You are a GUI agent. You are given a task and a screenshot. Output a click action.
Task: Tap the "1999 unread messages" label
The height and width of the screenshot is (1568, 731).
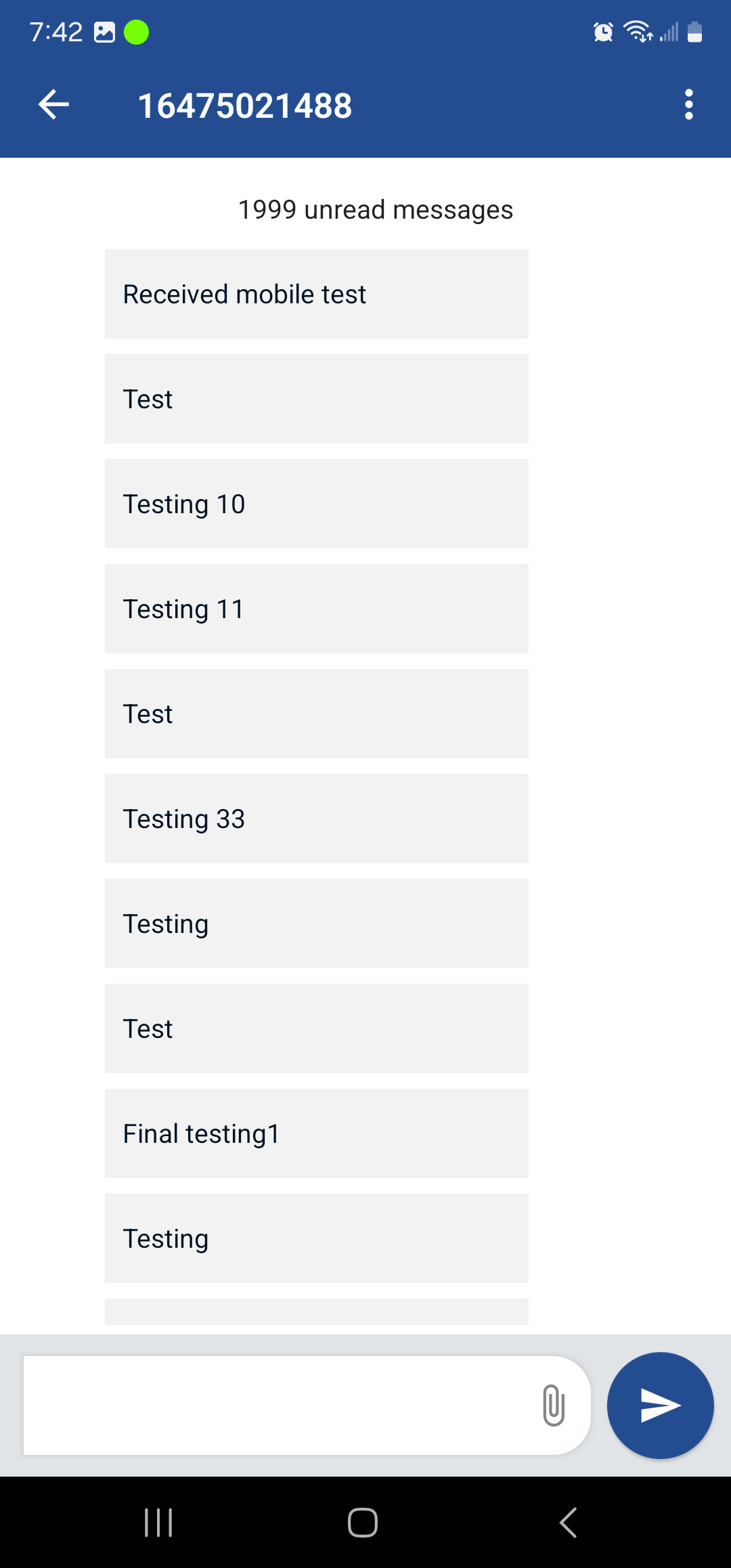[x=375, y=210]
